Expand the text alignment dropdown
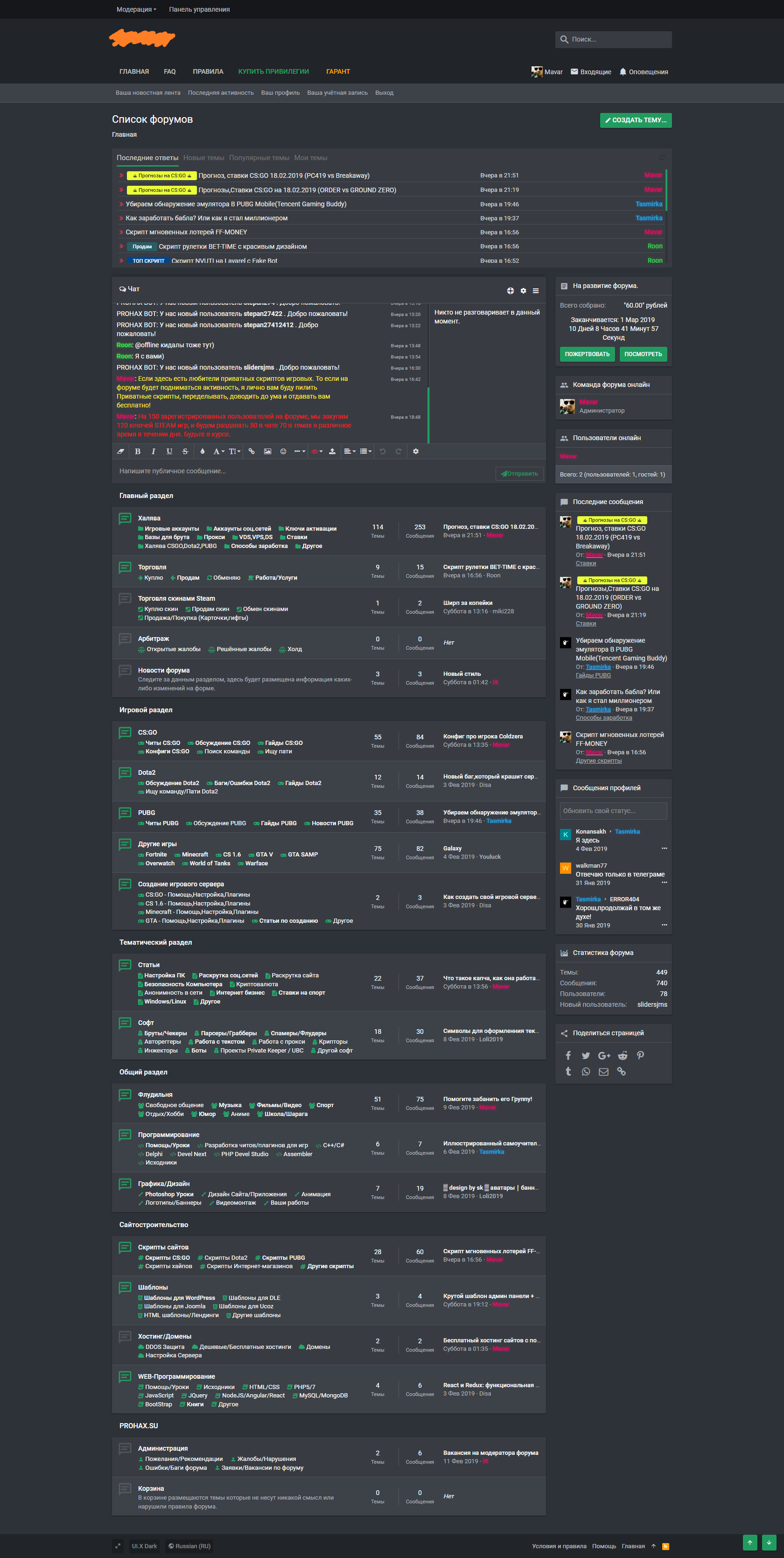Viewport: 784px width, 1558px height. coord(350,452)
